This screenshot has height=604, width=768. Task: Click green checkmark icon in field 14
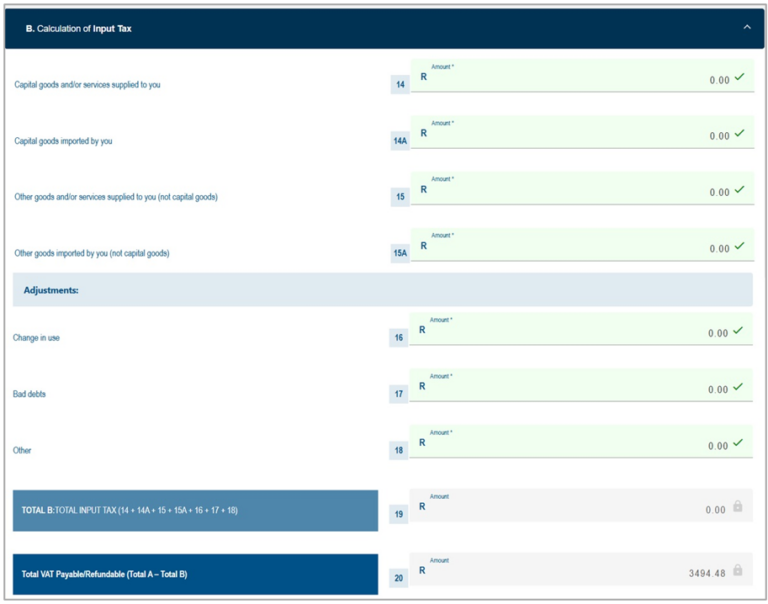tap(739, 77)
